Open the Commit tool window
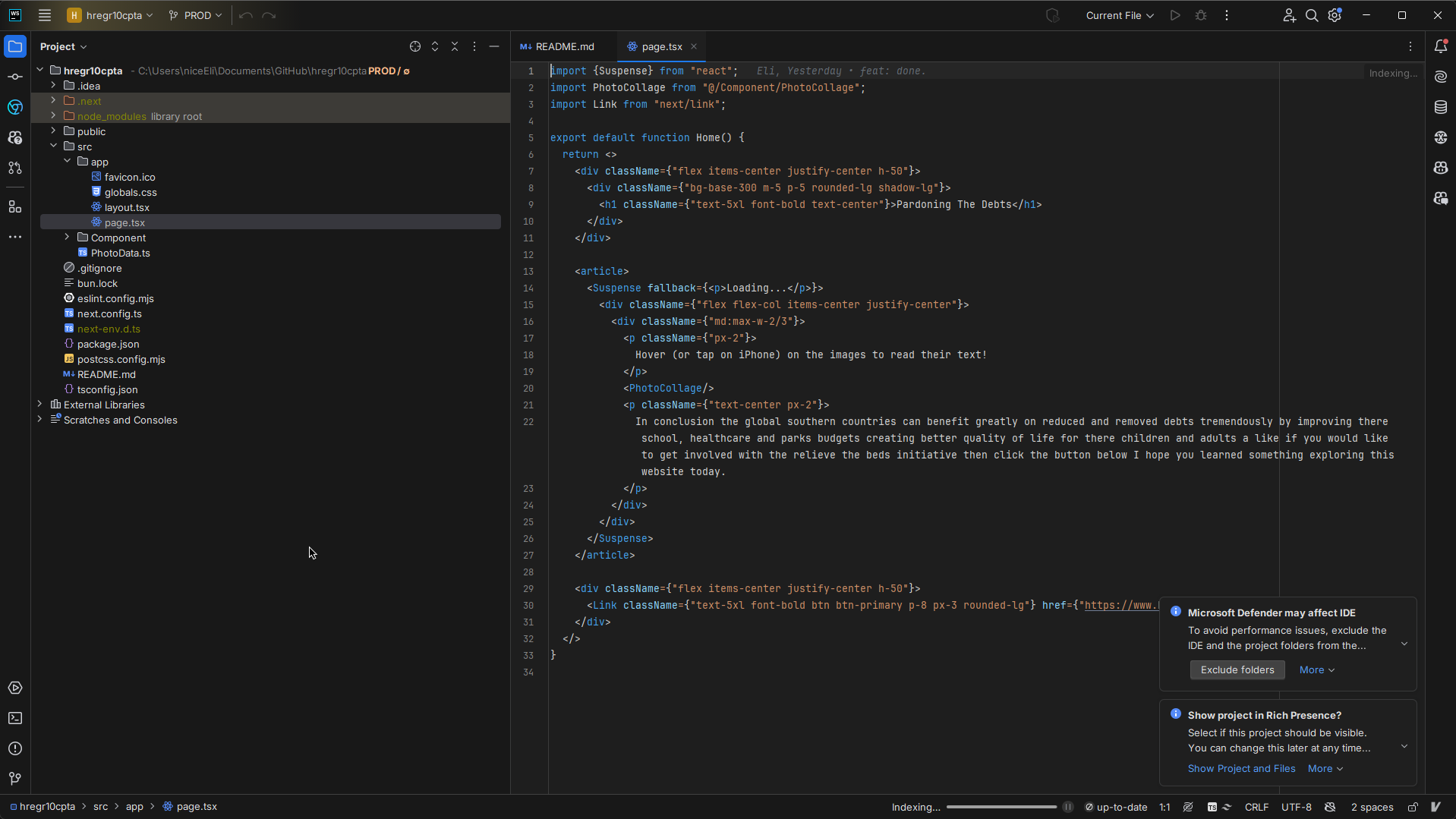 [x=15, y=77]
